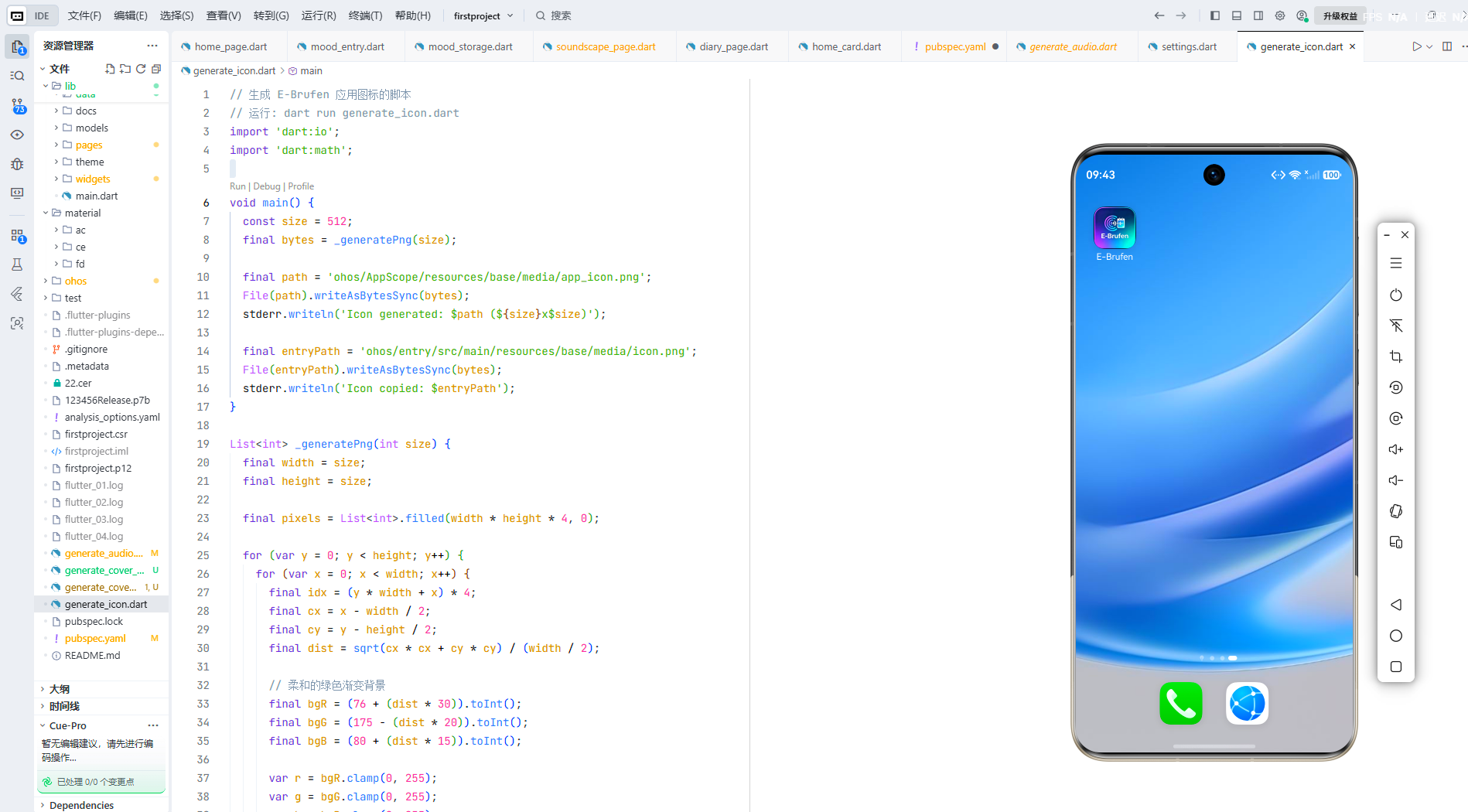
Task: Toggle the primary left sidebar visibility
Action: [x=1215, y=15]
